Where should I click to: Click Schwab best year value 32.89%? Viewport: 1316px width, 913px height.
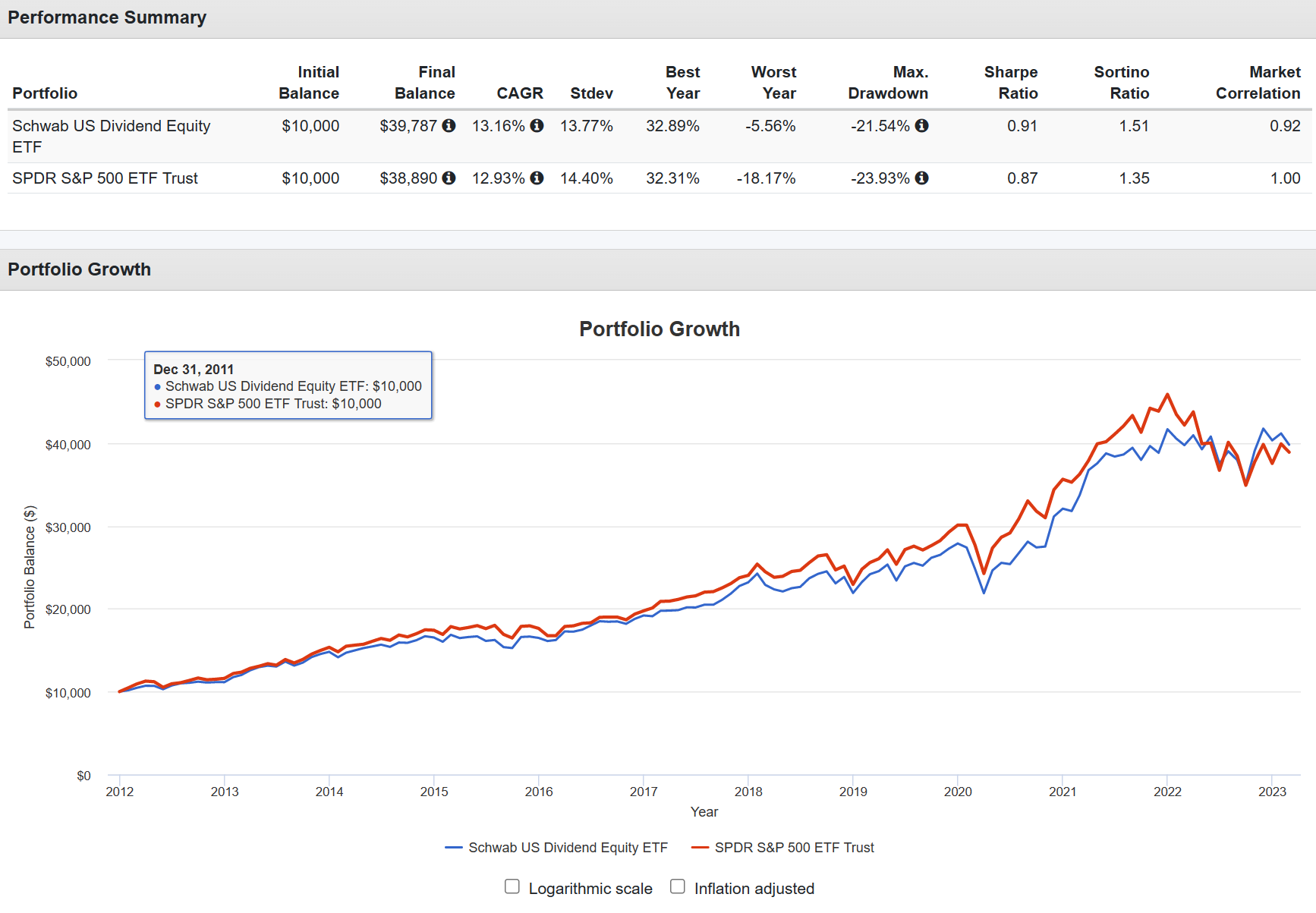[672, 125]
